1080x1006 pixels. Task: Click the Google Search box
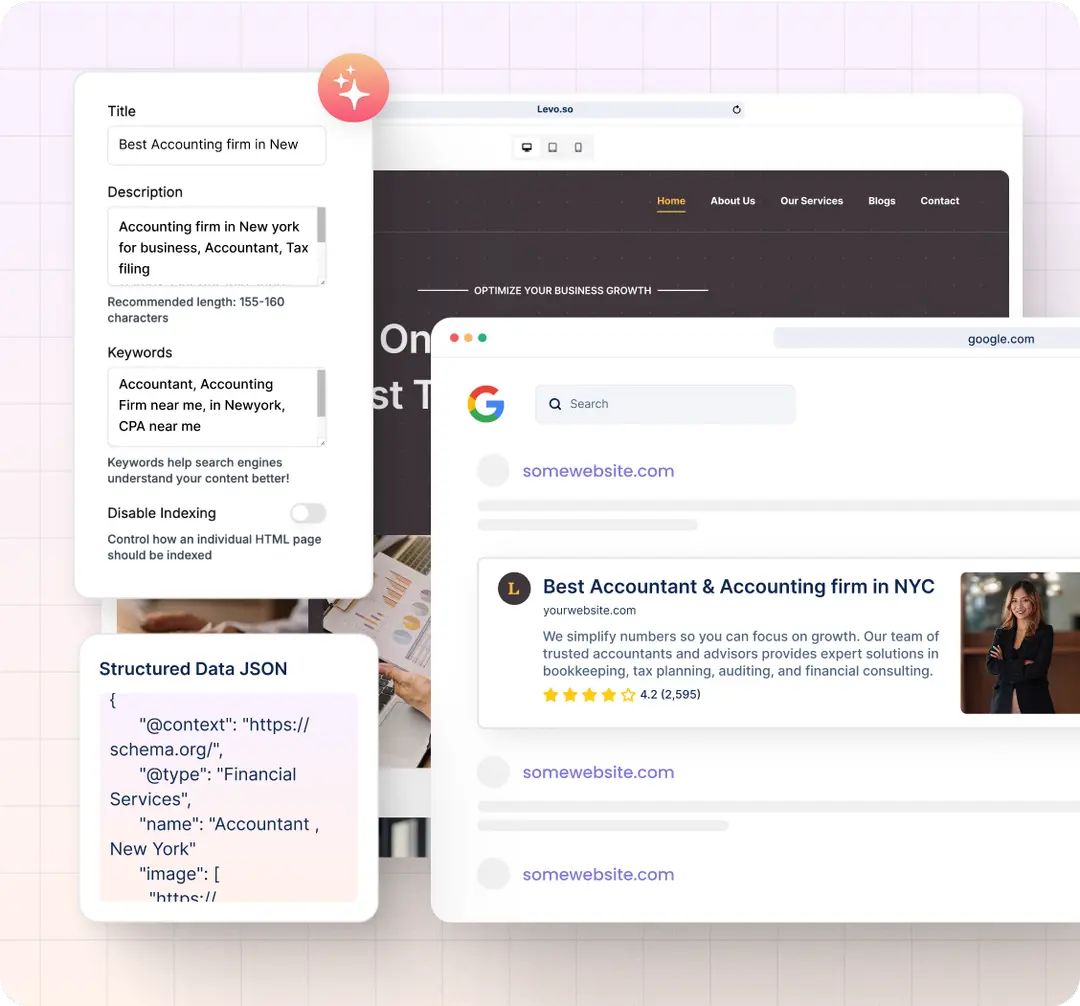point(665,404)
